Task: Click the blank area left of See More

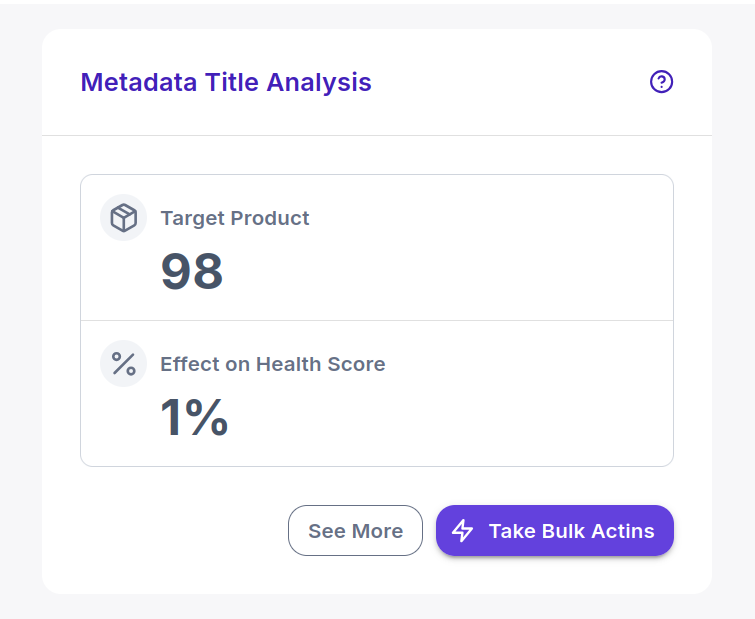Action: point(183,530)
